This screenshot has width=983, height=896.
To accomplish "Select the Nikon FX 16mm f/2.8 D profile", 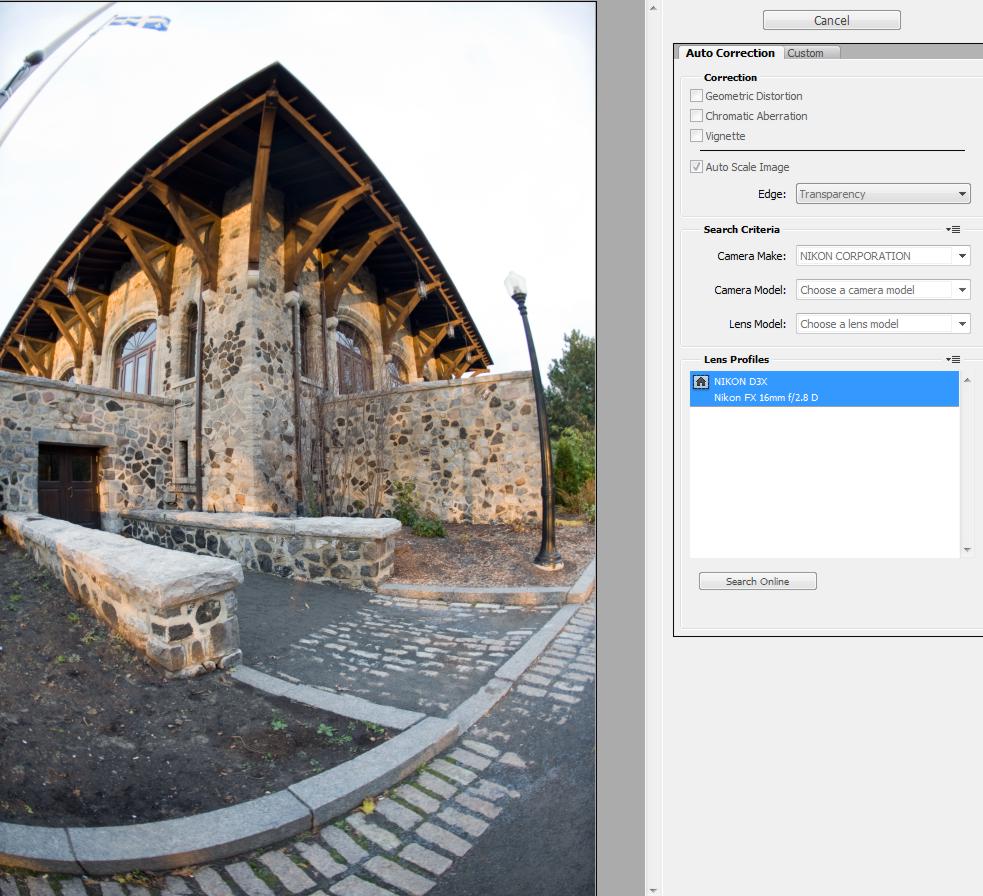I will pos(766,398).
